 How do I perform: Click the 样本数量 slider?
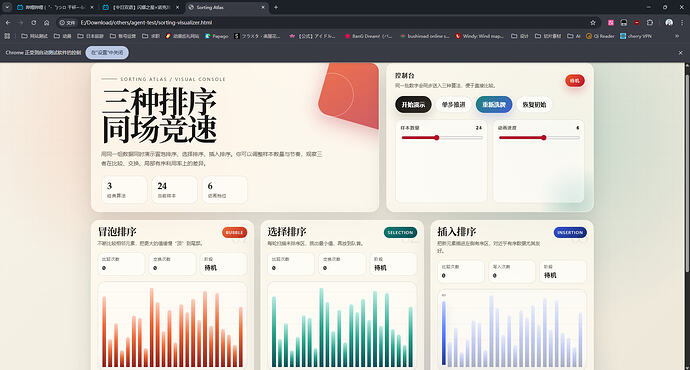click(x=441, y=138)
